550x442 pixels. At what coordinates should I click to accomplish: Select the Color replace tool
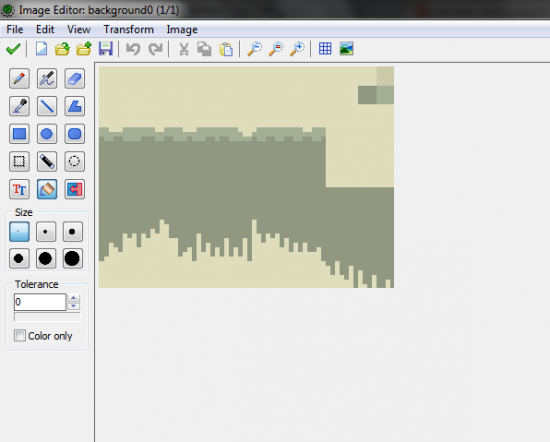pos(74,189)
